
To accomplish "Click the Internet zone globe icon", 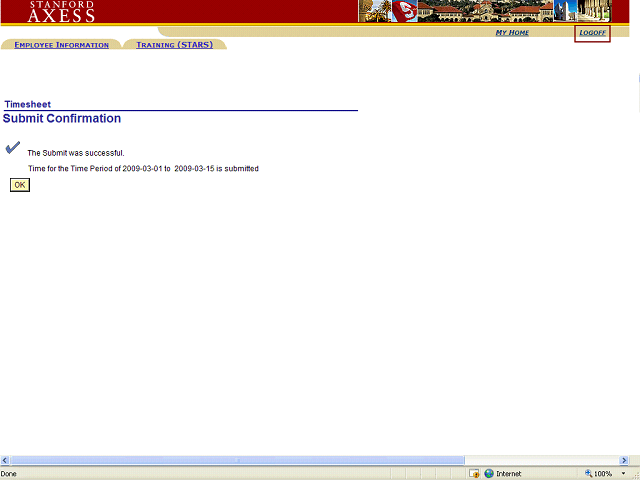I will click(x=488, y=473).
